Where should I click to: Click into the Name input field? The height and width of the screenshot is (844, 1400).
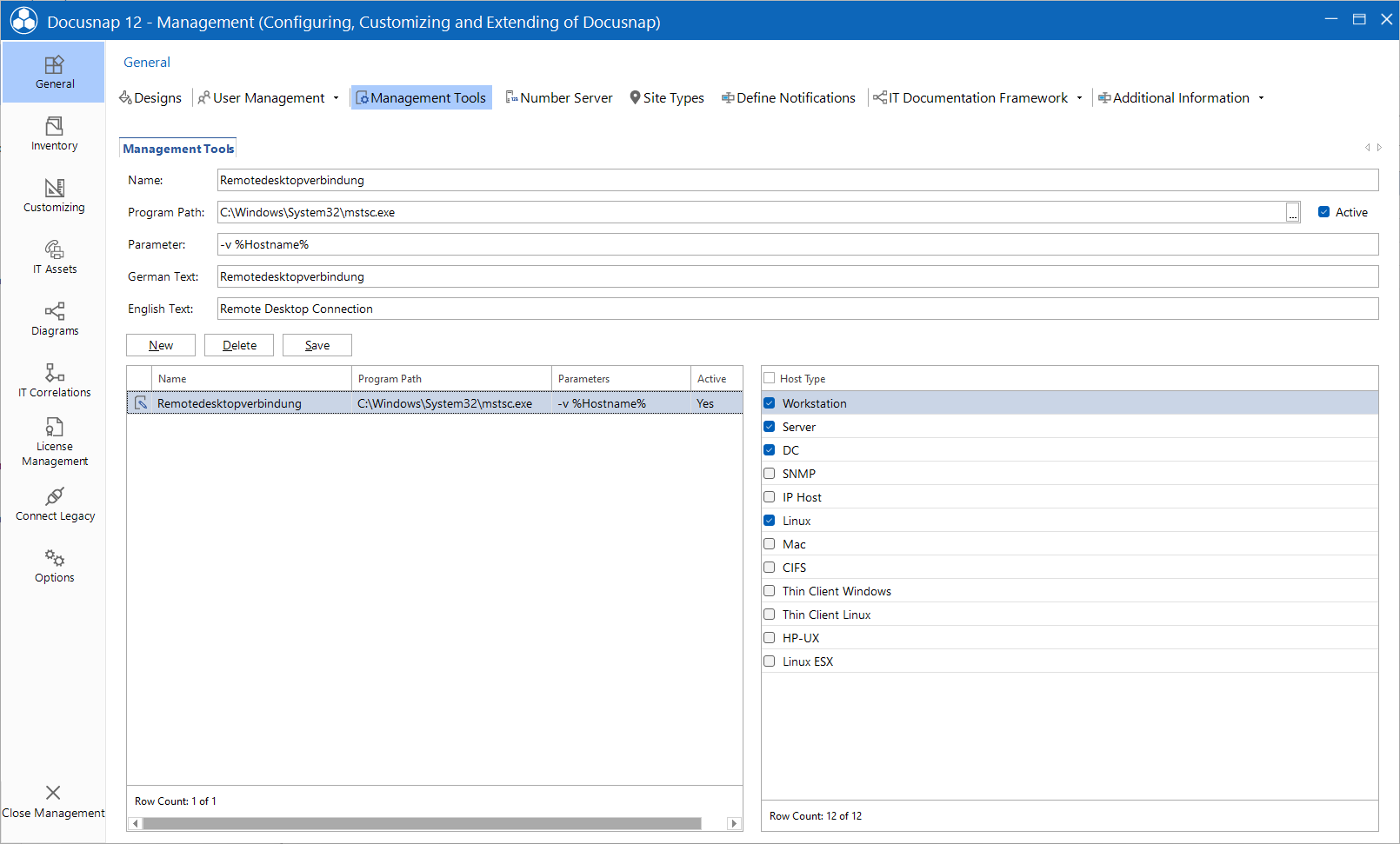pos(797,180)
